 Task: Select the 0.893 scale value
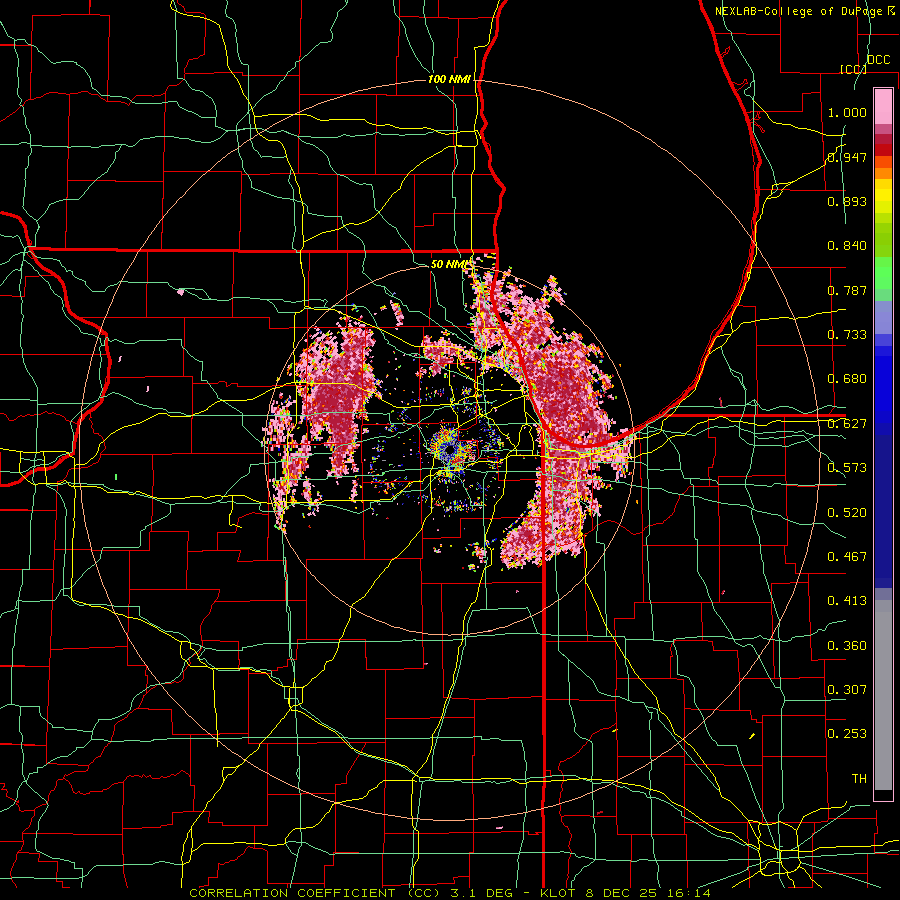point(847,201)
